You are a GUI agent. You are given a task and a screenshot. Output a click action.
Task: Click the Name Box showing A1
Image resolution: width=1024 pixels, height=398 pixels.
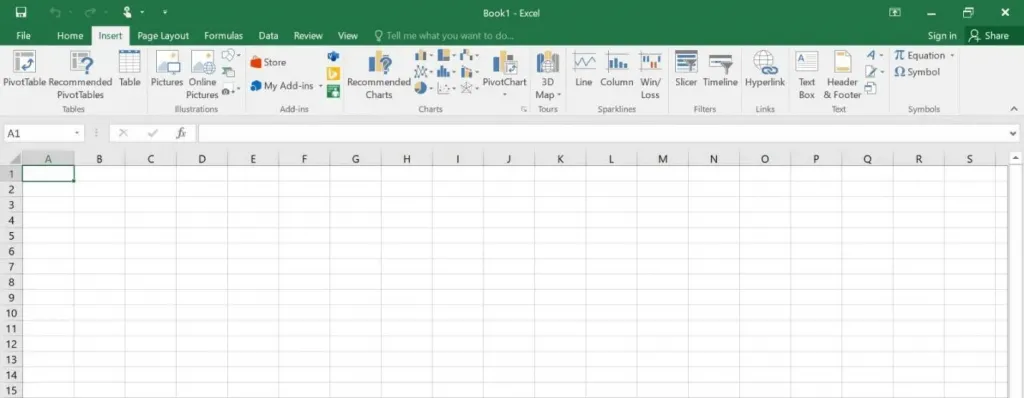tap(38, 133)
